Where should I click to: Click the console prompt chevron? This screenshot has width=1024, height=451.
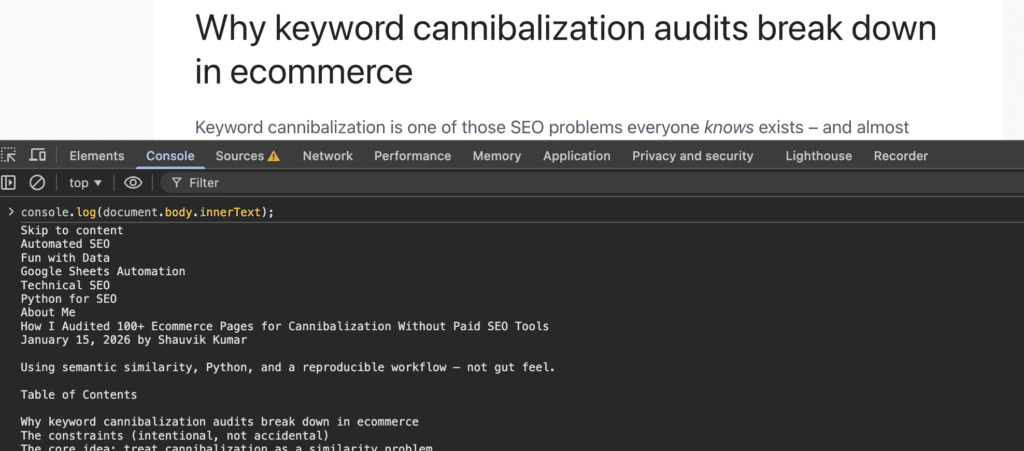pos(10,211)
